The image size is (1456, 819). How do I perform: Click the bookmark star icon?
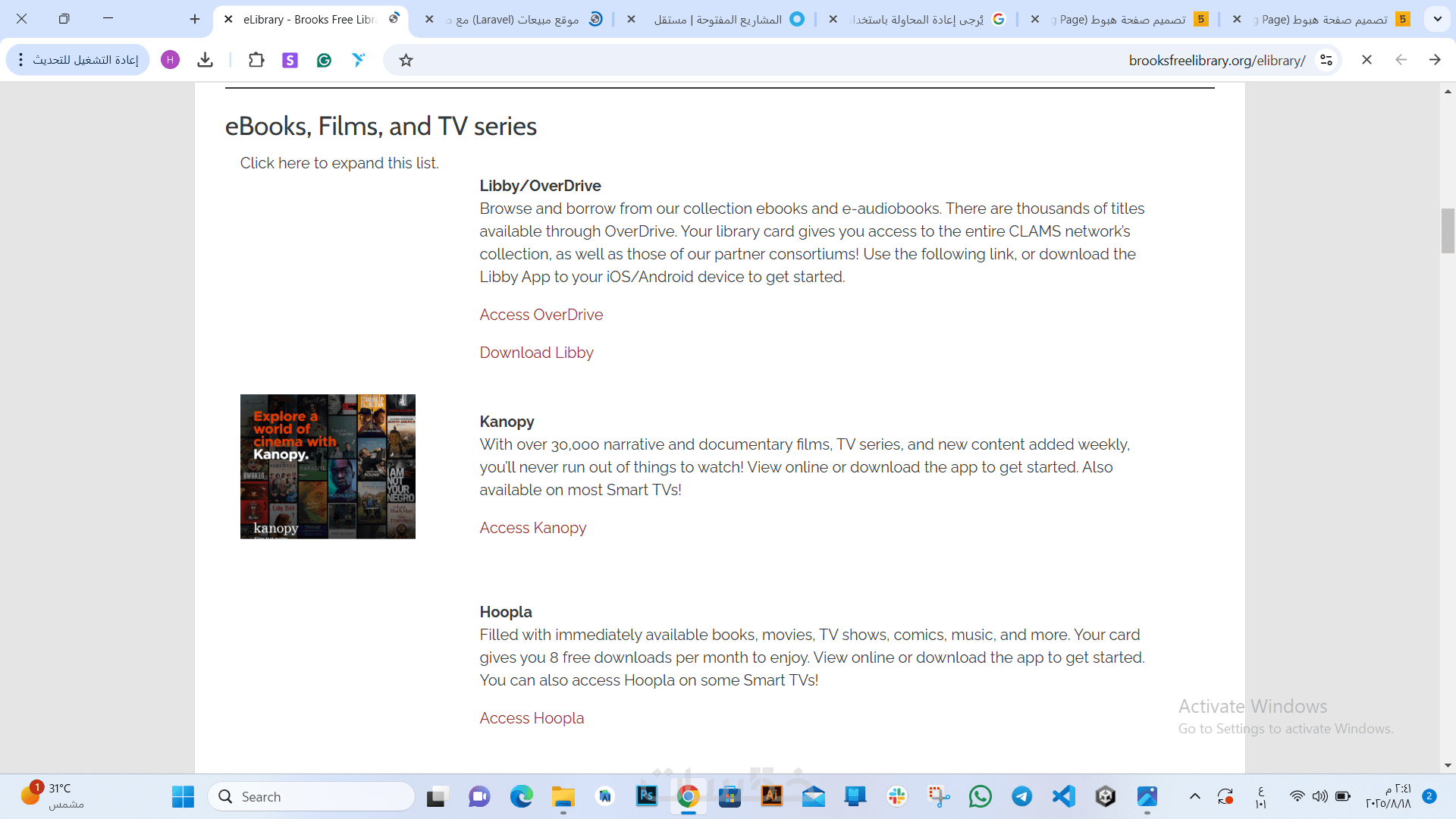coord(406,60)
